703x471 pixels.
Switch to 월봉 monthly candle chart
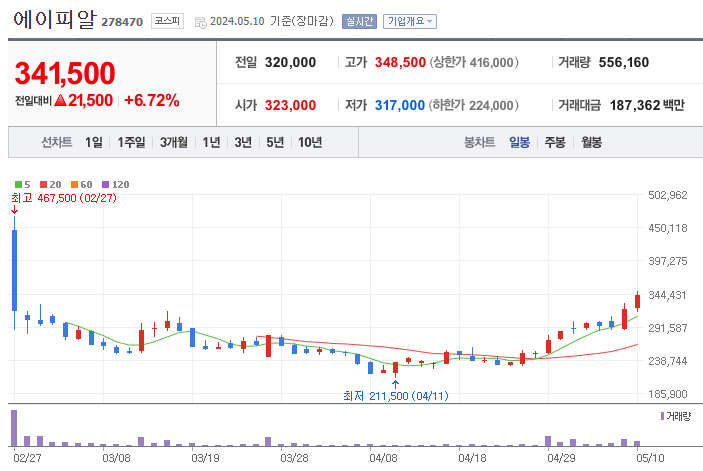click(591, 142)
